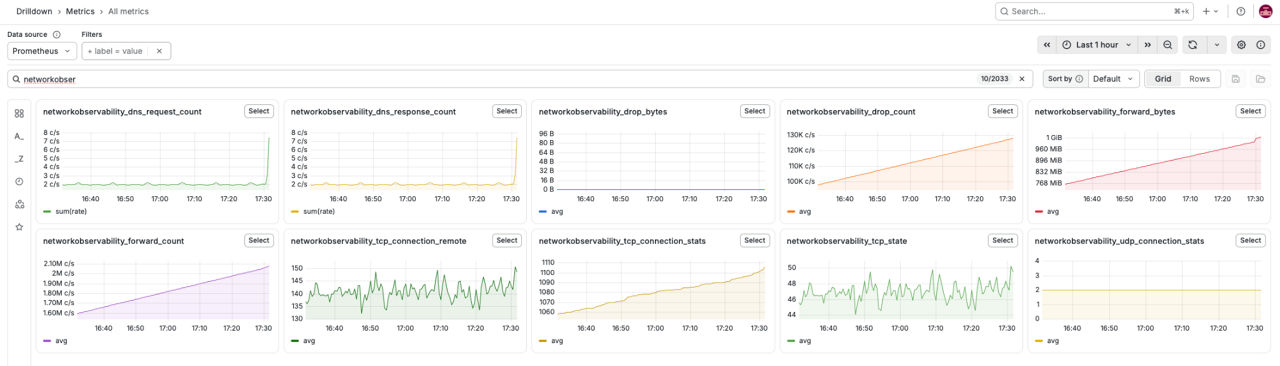This screenshot has height=366, width=1280.
Task: Click networkobservability_udp_connection_stats panel title
Action: (x=1119, y=241)
